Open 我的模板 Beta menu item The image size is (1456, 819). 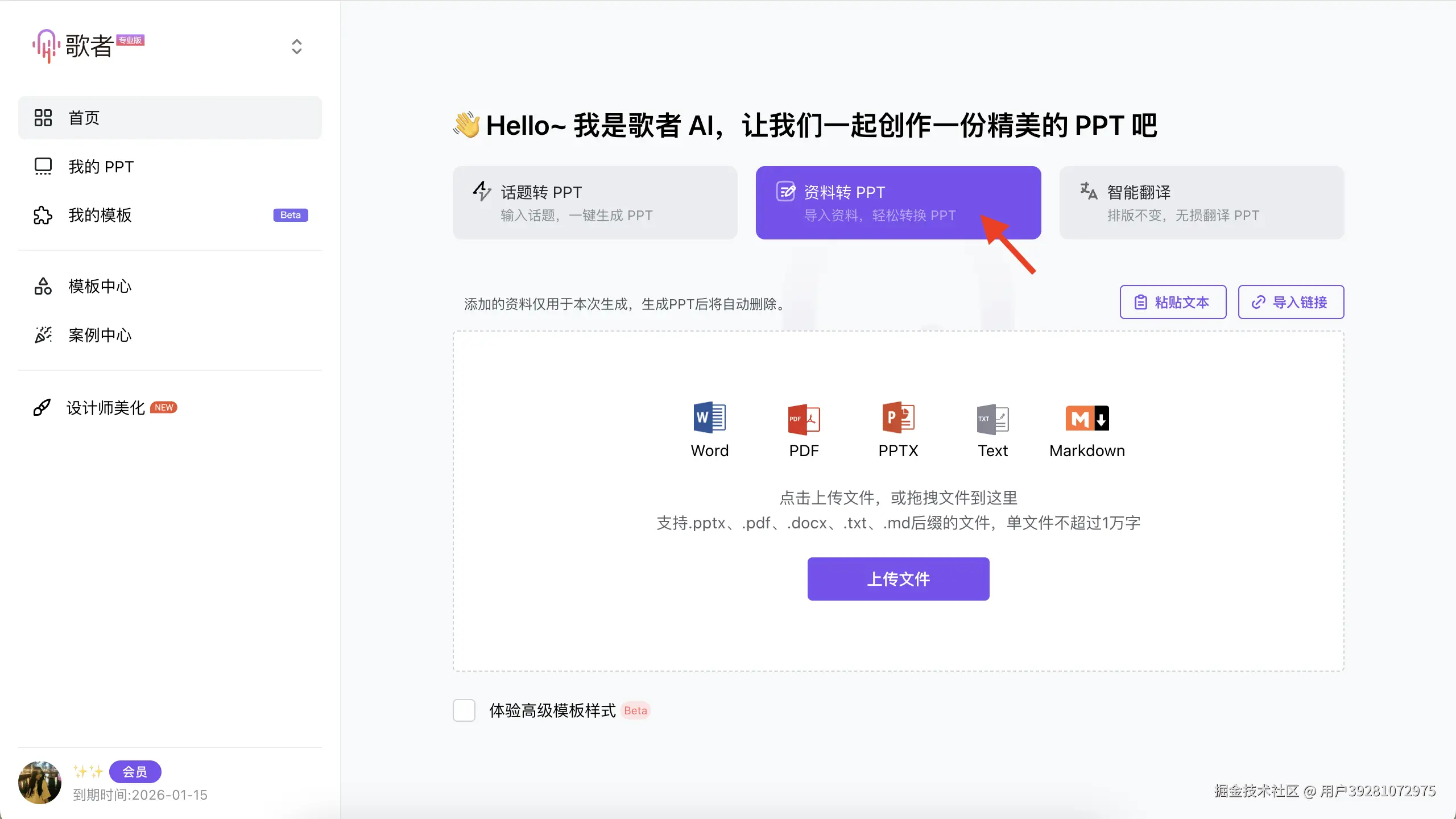tap(100, 215)
